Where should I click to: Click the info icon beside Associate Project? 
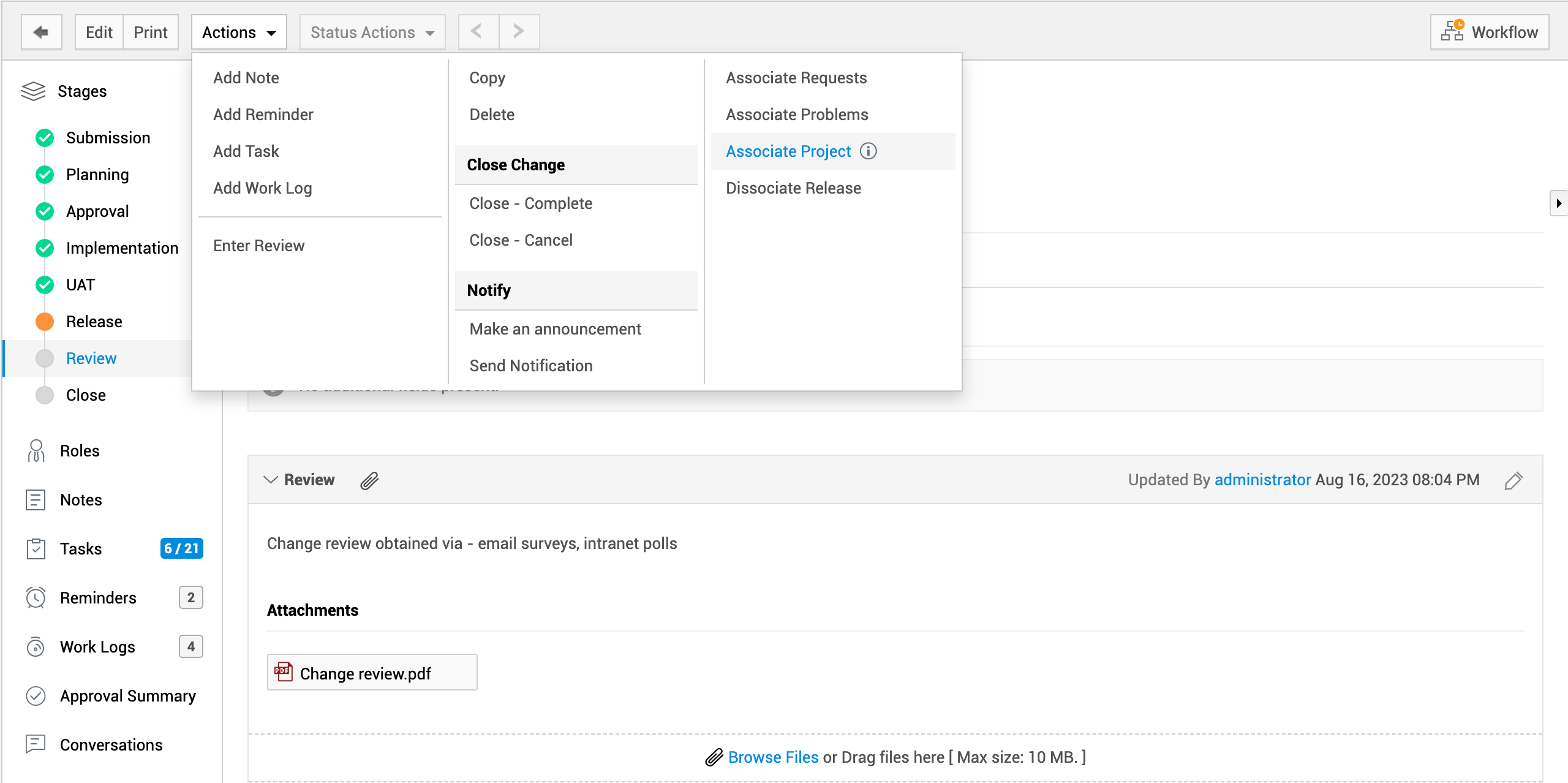click(868, 151)
